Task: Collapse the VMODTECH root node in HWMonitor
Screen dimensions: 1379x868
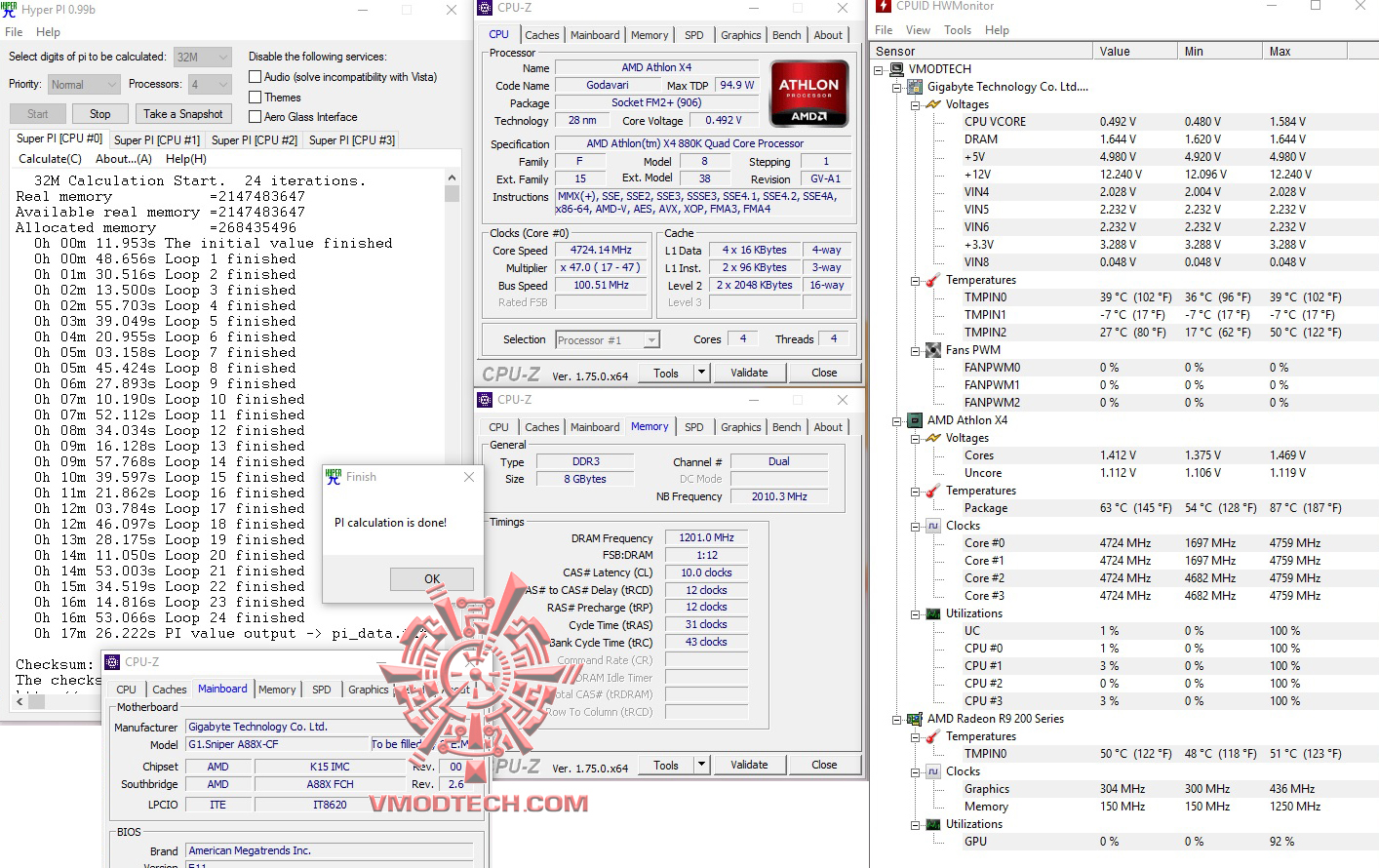Action: (x=879, y=69)
